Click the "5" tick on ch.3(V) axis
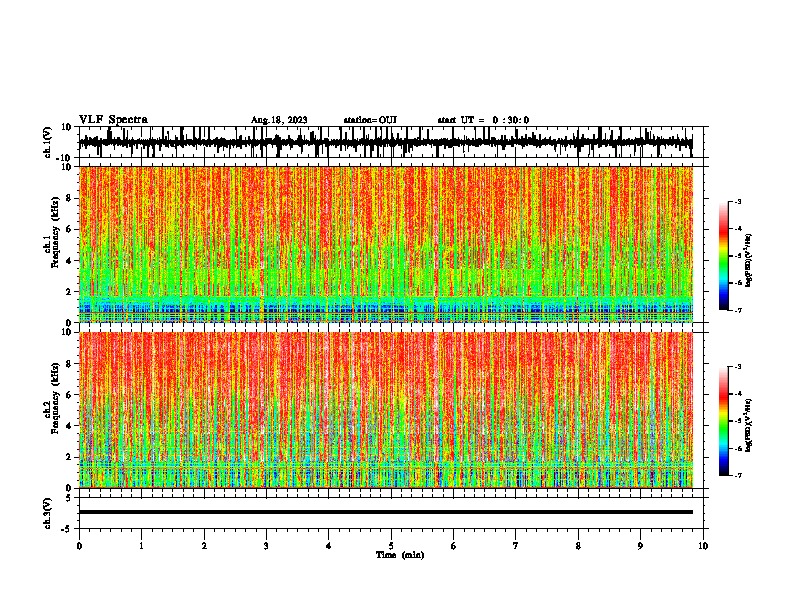The height and width of the screenshot is (612, 792). click(69, 498)
